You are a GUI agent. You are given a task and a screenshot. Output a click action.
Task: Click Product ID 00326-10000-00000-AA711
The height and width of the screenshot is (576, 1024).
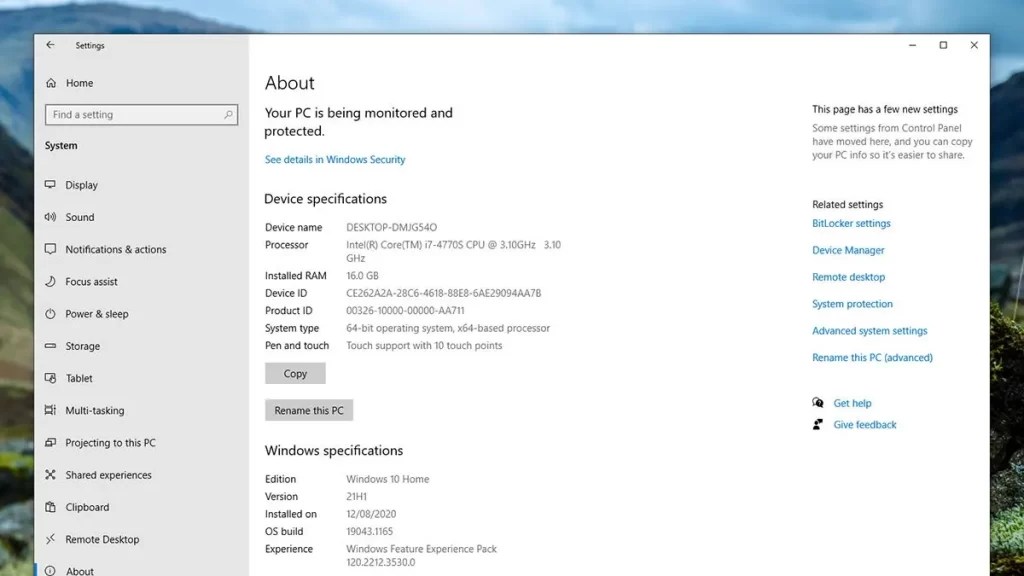point(405,311)
